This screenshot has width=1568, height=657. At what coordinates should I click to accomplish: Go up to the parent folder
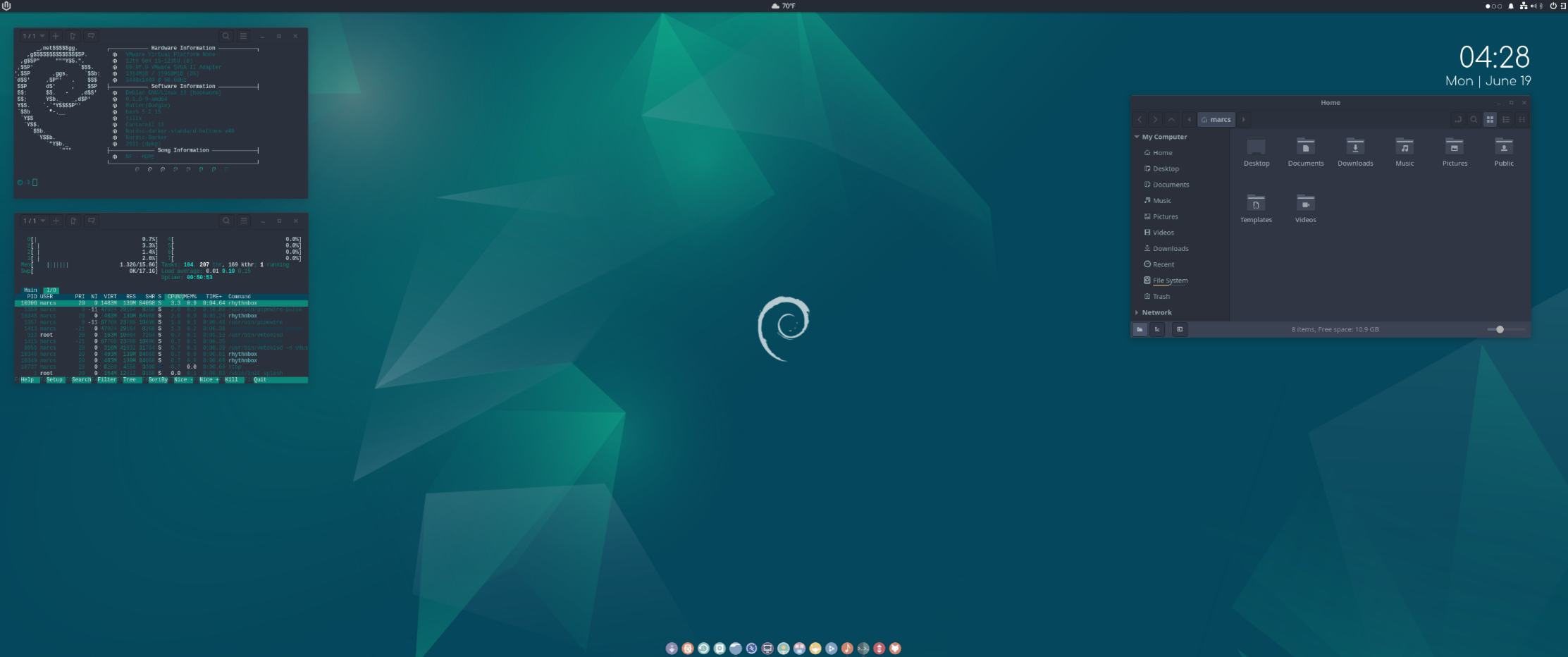coord(1171,120)
